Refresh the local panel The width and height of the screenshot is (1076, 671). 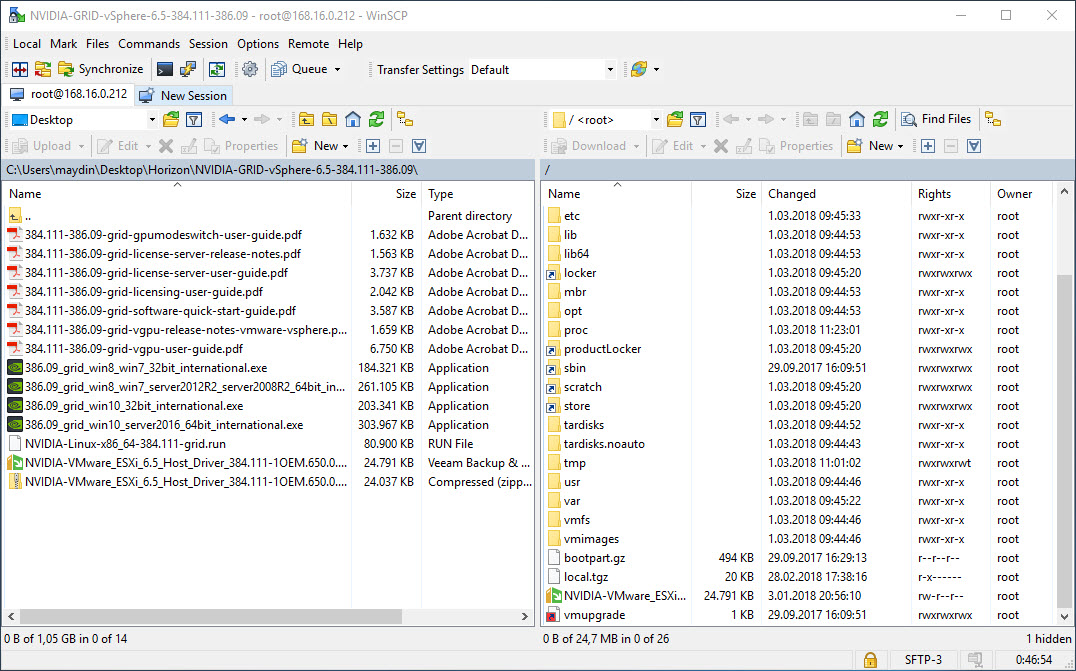(x=376, y=120)
